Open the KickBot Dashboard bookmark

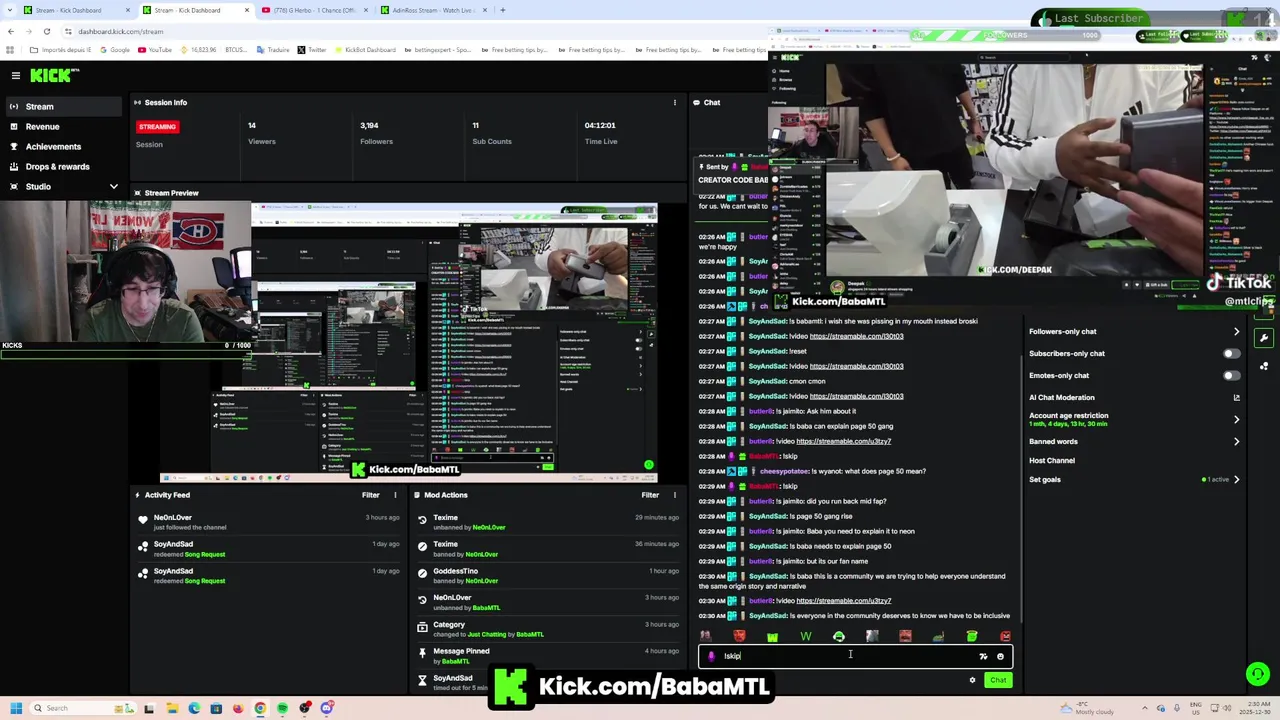pos(365,50)
